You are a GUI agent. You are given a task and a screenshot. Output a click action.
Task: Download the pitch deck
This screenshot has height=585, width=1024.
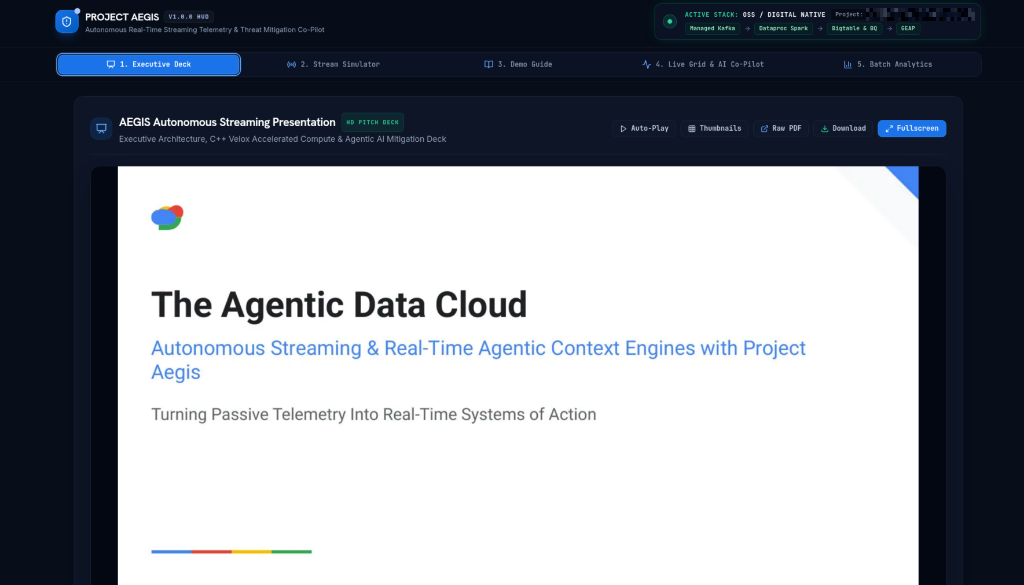coord(843,129)
